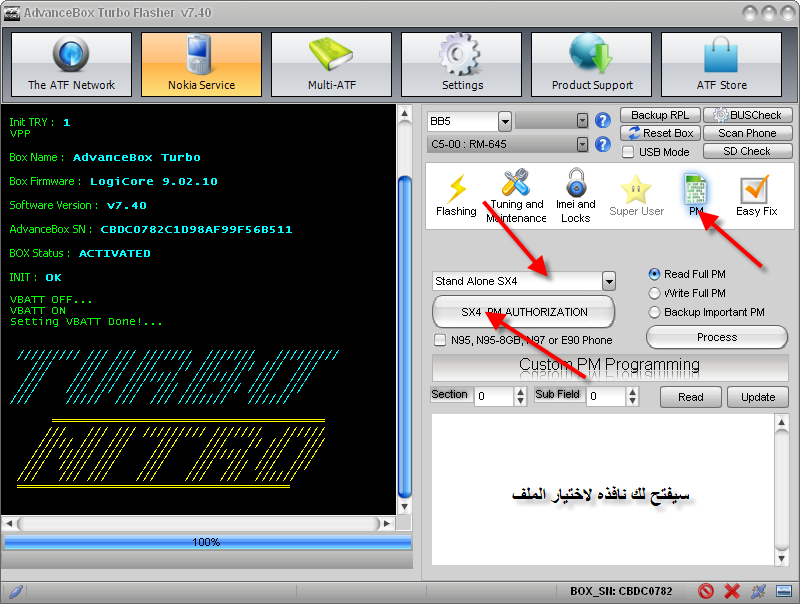800x604 pixels.
Task: Open the Easy Fix icon
Action: pyautogui.click(x=756, y=196)
